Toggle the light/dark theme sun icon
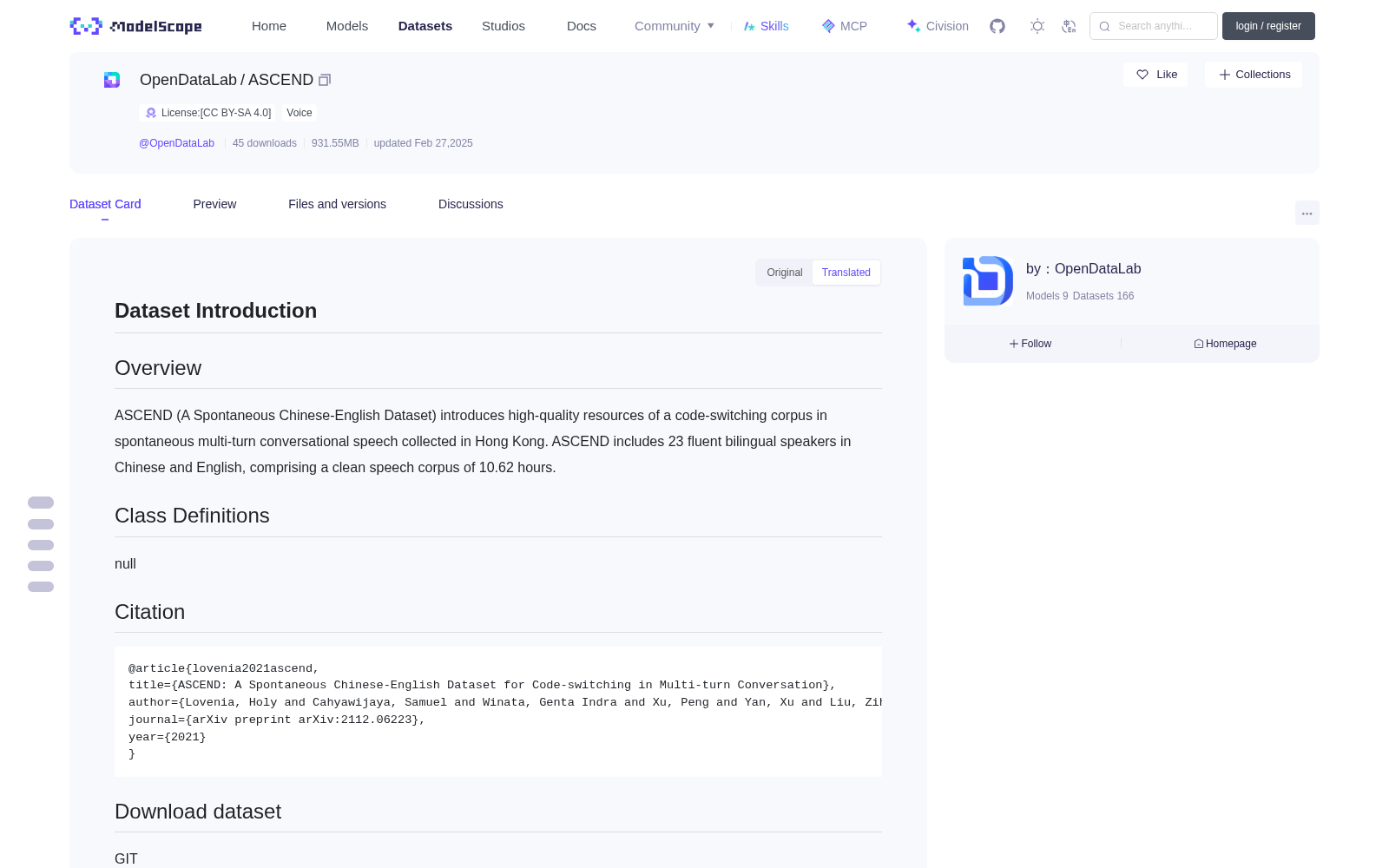Screen dimensions: 1389x868 point(1037,26)
